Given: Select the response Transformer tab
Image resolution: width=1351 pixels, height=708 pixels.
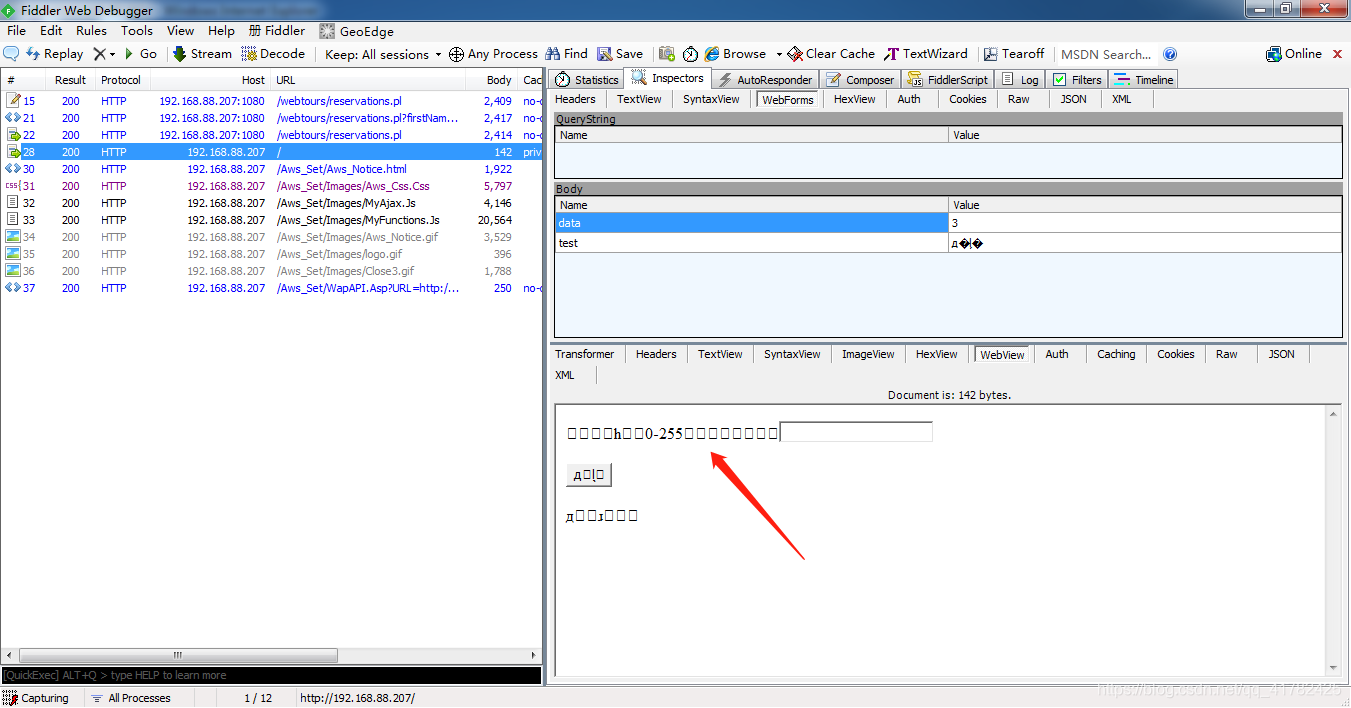Looking at the screenshot, I should (585, 354).
